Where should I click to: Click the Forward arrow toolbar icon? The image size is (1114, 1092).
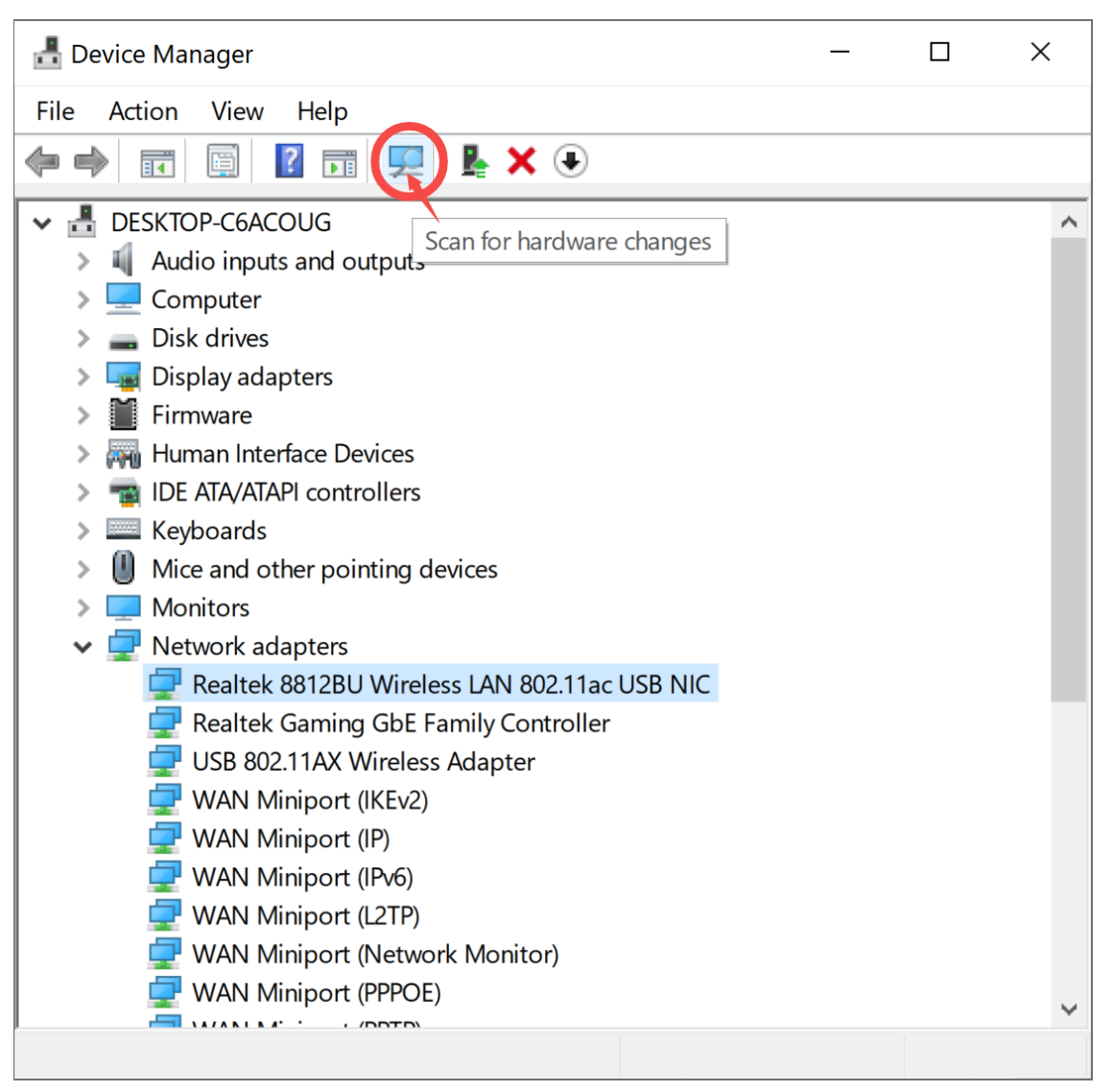click(x=91, y=161)
